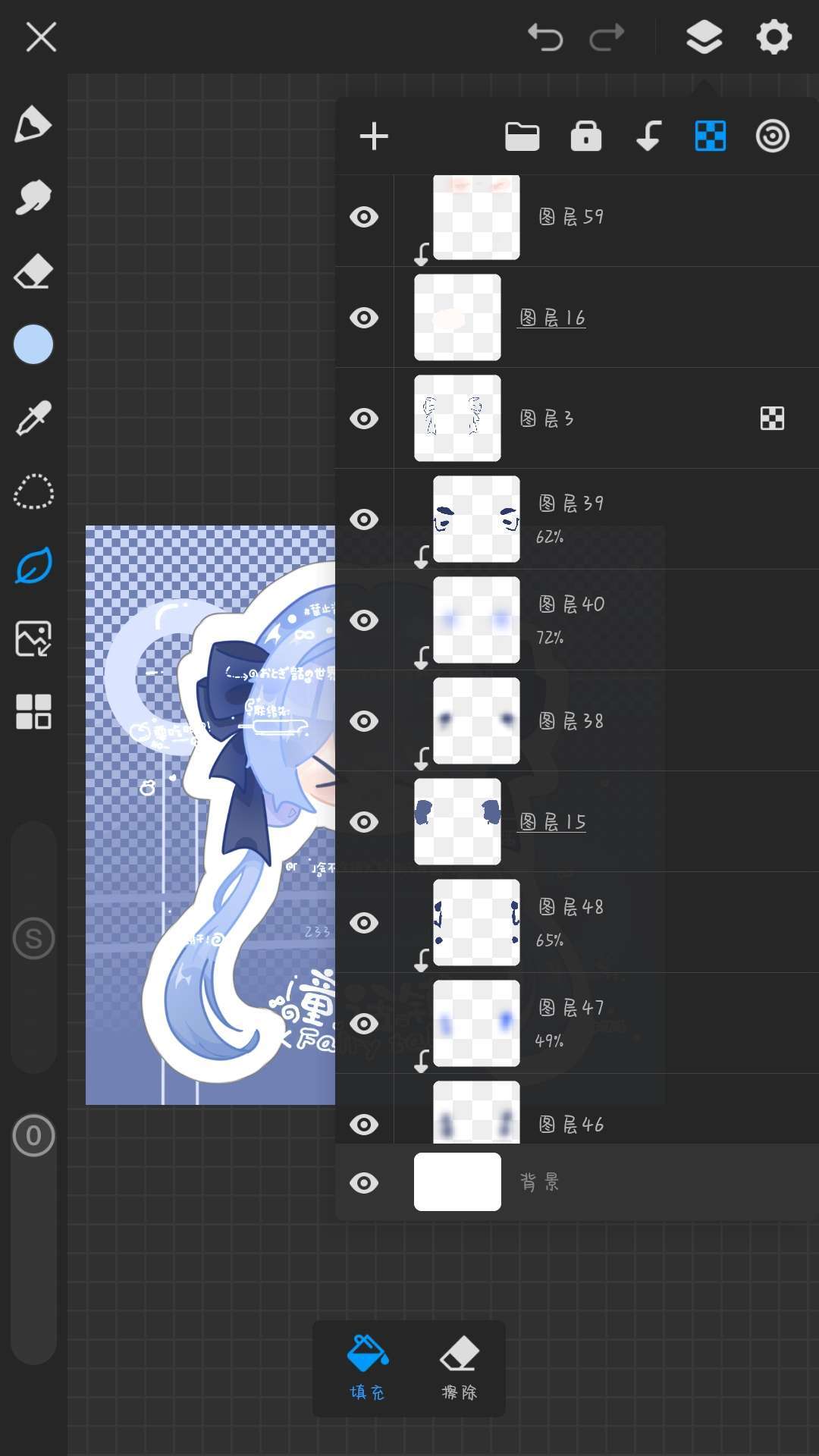This screenshot has width=819, height=1456.
Task: Add a new layer with plus icon
Action: (374, 136)
